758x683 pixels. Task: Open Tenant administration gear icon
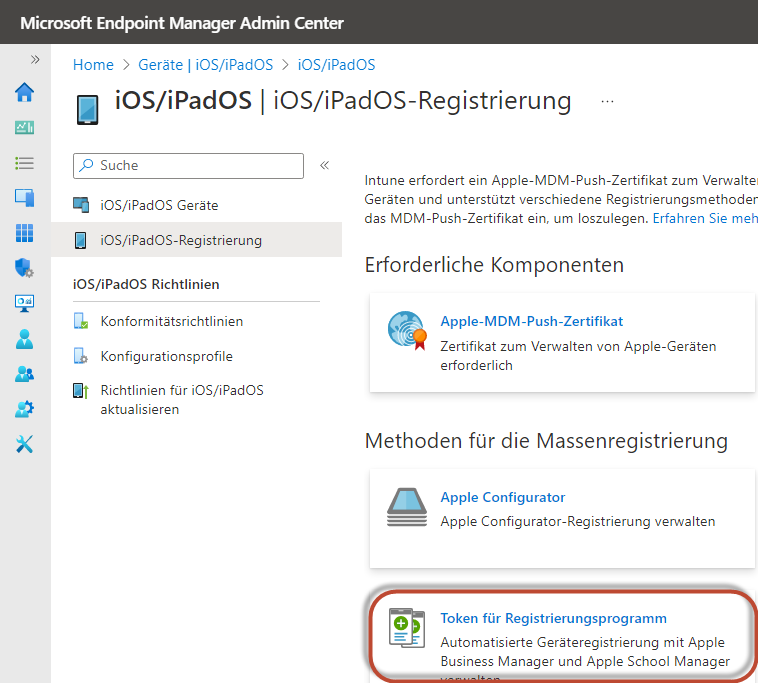click(25, 409)
